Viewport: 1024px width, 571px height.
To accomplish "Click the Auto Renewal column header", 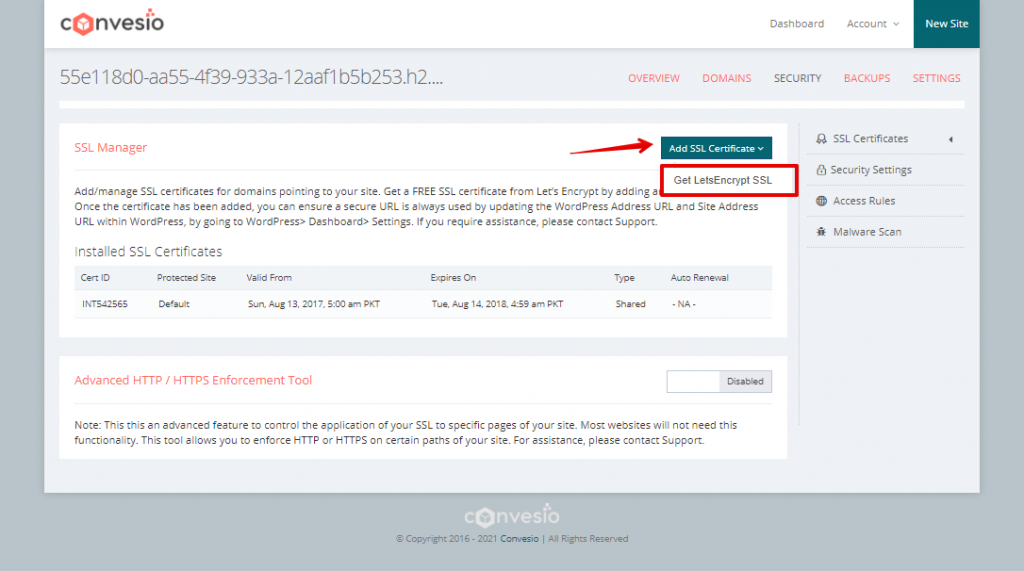I will tap(699, 278).
